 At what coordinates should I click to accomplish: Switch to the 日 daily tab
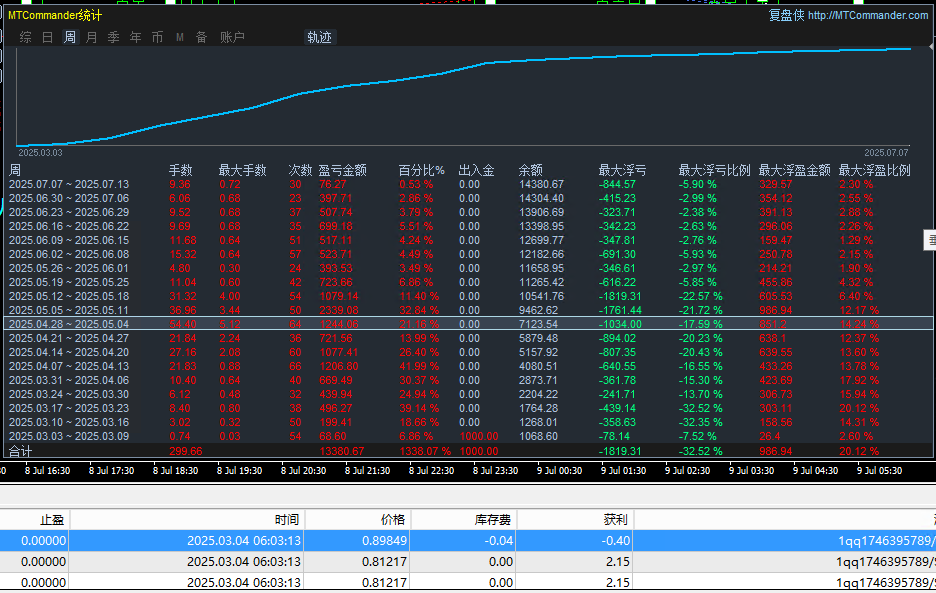tap(48, 37)
